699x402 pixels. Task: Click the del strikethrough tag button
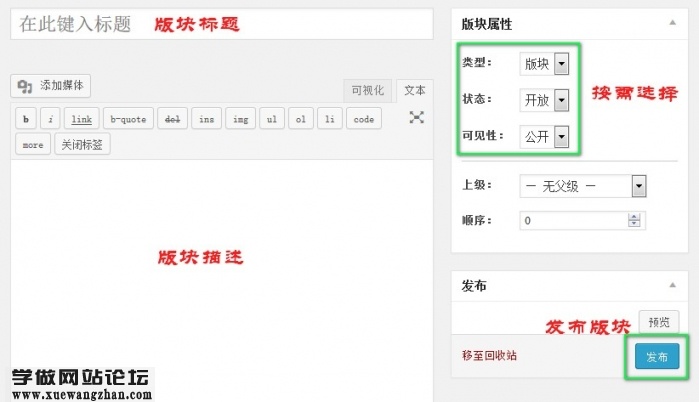(x=172, y=119)
